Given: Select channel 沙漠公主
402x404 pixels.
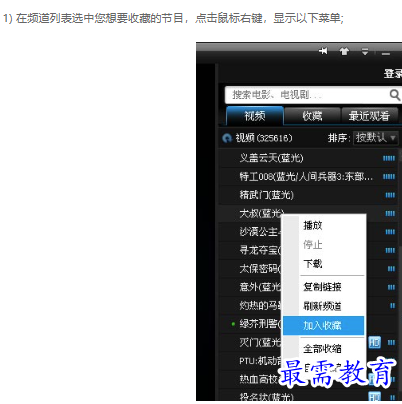Looking at the screenshot, I should click(260, 232).
